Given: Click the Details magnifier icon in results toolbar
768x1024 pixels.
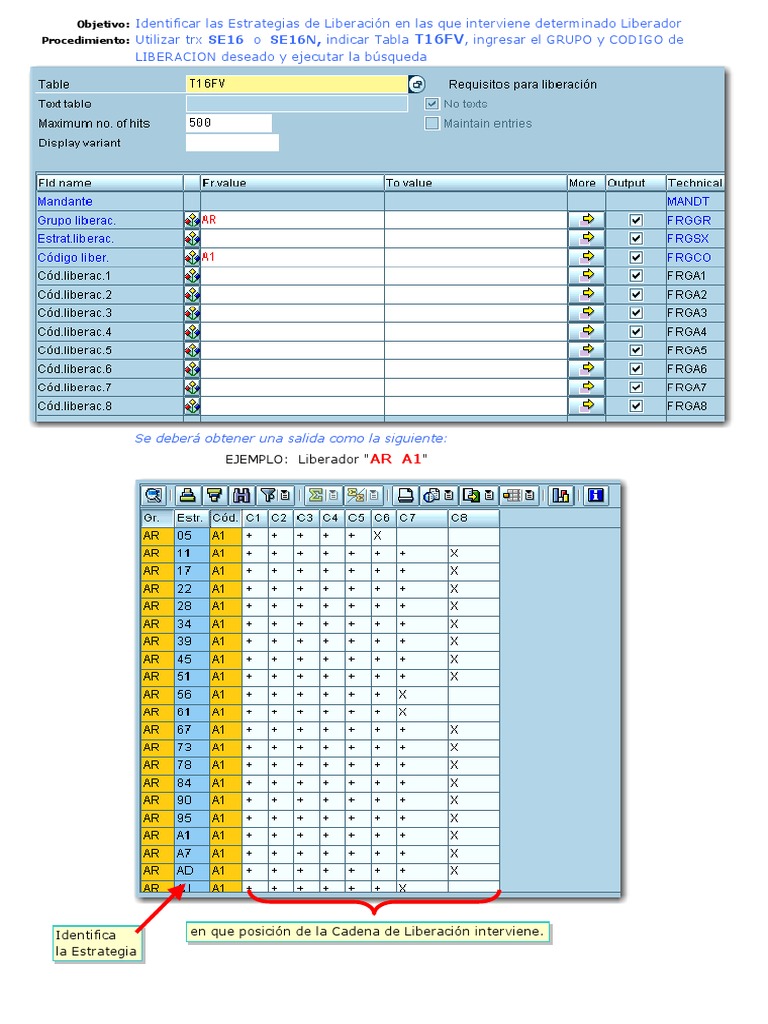Looking at the screenshot, I should [153, 496].
